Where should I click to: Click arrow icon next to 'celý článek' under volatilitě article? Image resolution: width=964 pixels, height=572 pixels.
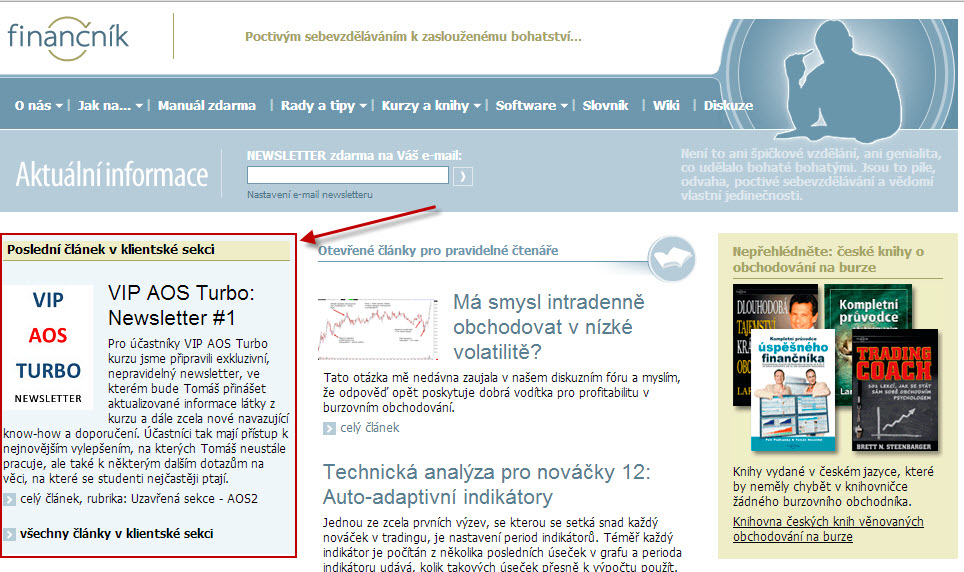click(x=330, y=429)
